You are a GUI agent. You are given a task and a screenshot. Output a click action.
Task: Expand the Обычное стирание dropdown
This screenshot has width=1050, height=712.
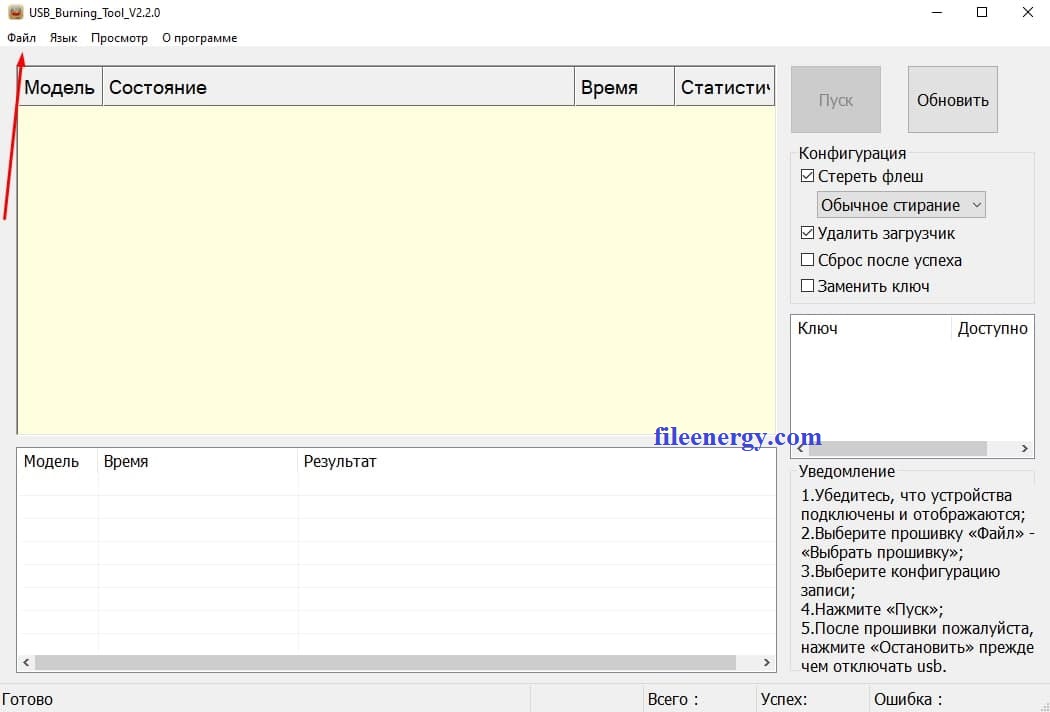coord(901,205)
